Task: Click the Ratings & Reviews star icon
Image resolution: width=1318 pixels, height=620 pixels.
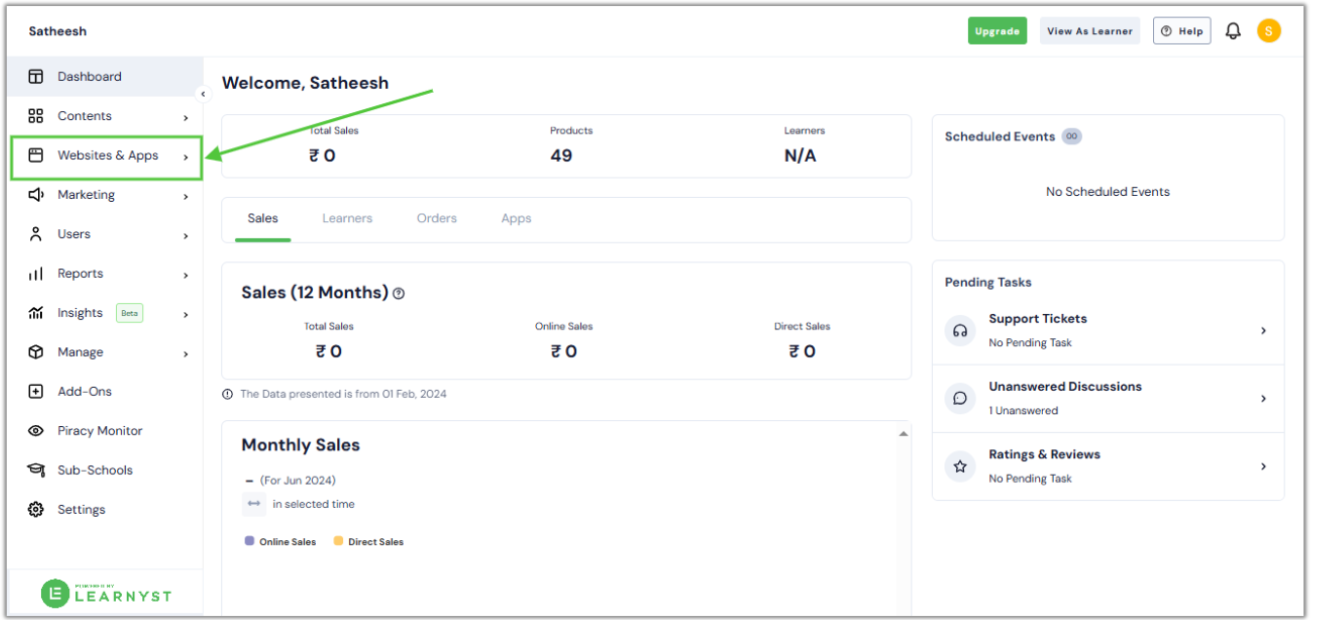Action: (x=960, y=466)
